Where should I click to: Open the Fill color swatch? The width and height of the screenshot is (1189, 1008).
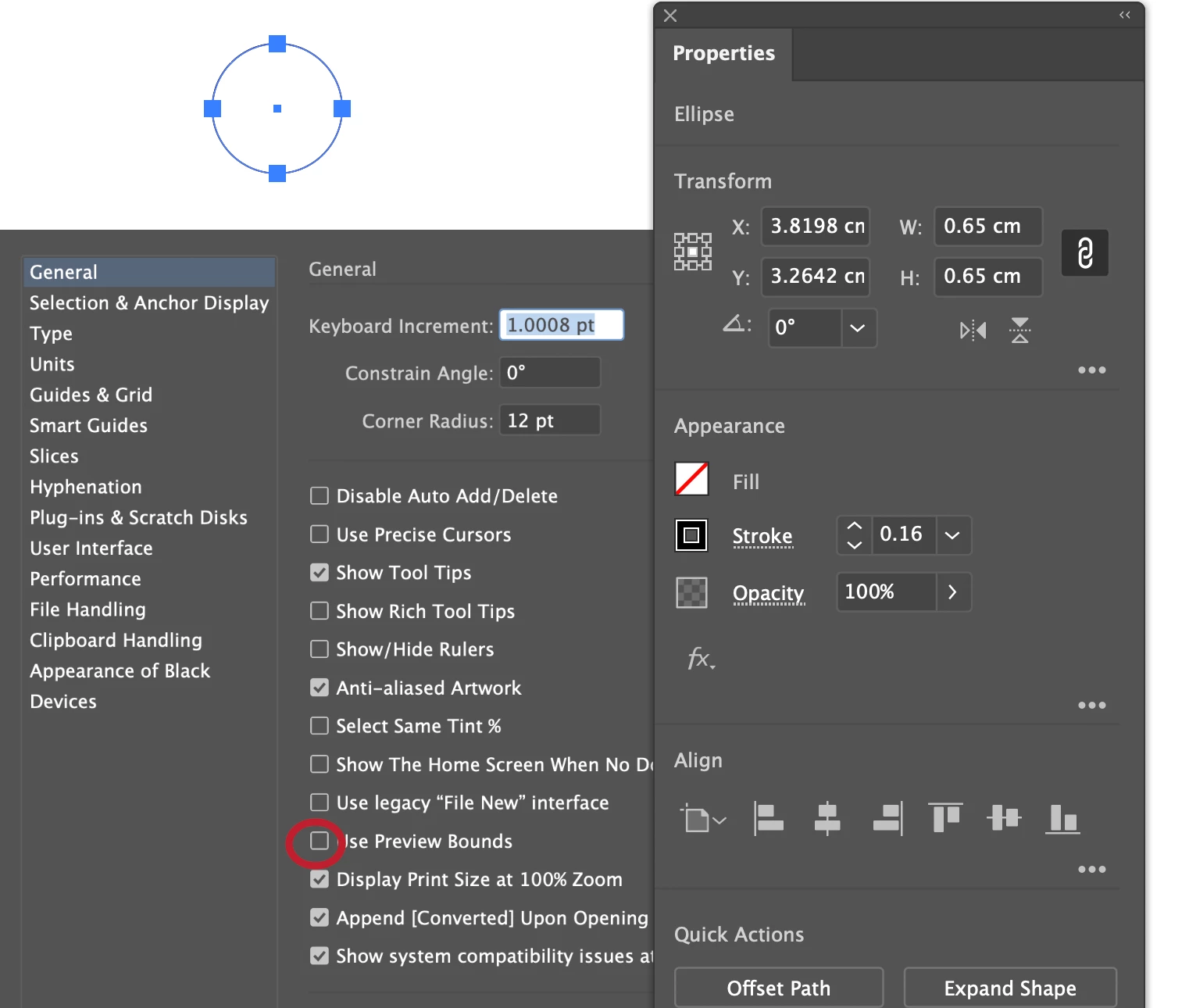pos(691,479)
